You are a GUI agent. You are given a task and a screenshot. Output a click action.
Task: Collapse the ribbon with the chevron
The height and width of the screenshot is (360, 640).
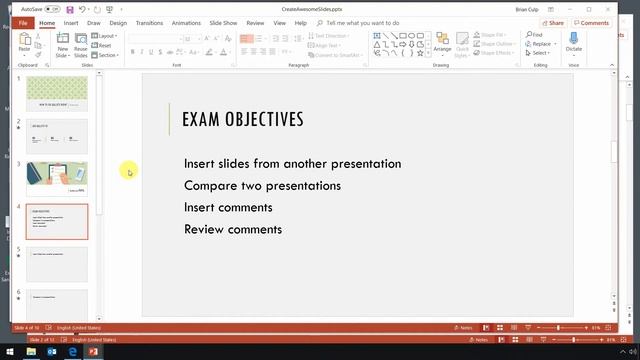point(611,65)
